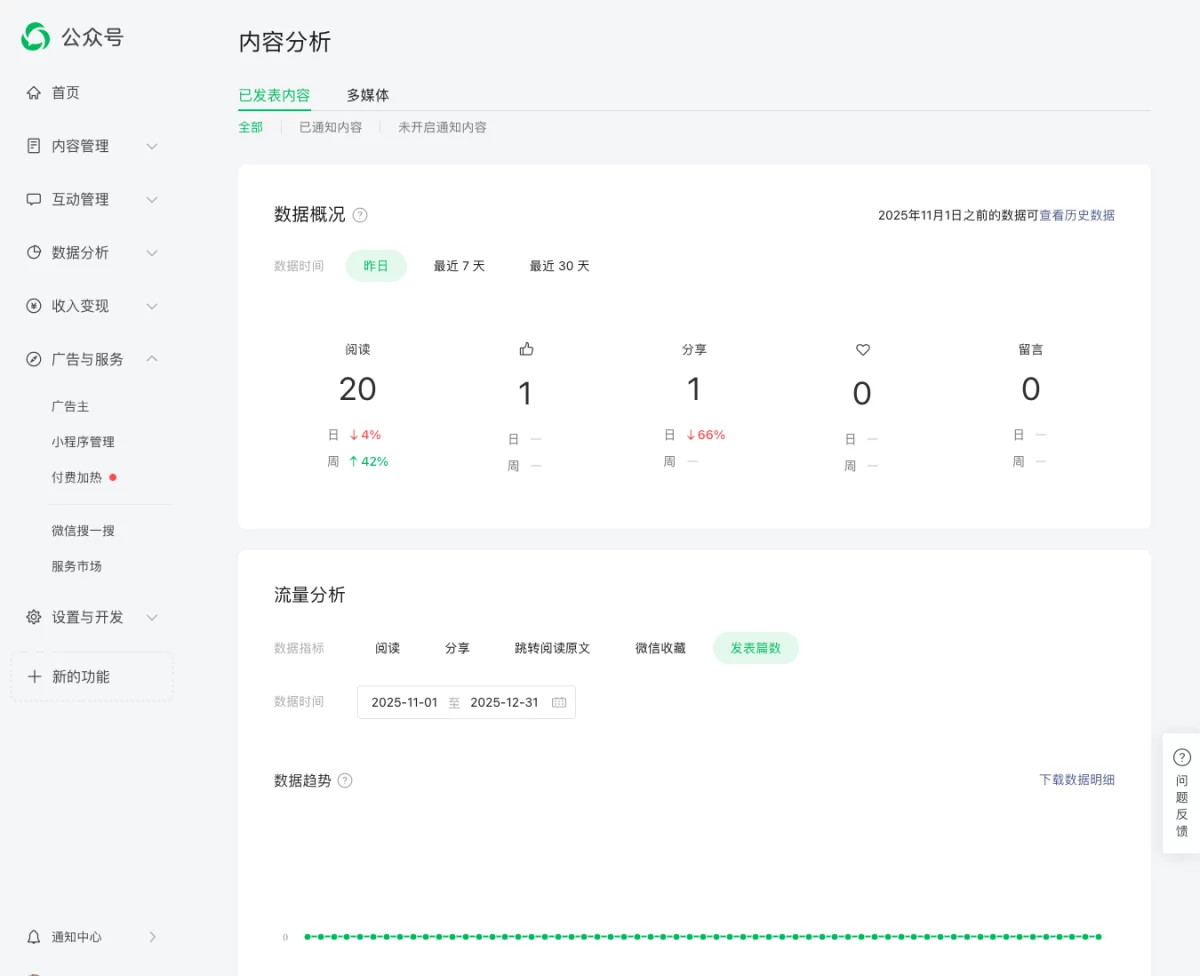Expand the 数据分析 menu chevron
1200x976 pixels.
pos(152,252)
